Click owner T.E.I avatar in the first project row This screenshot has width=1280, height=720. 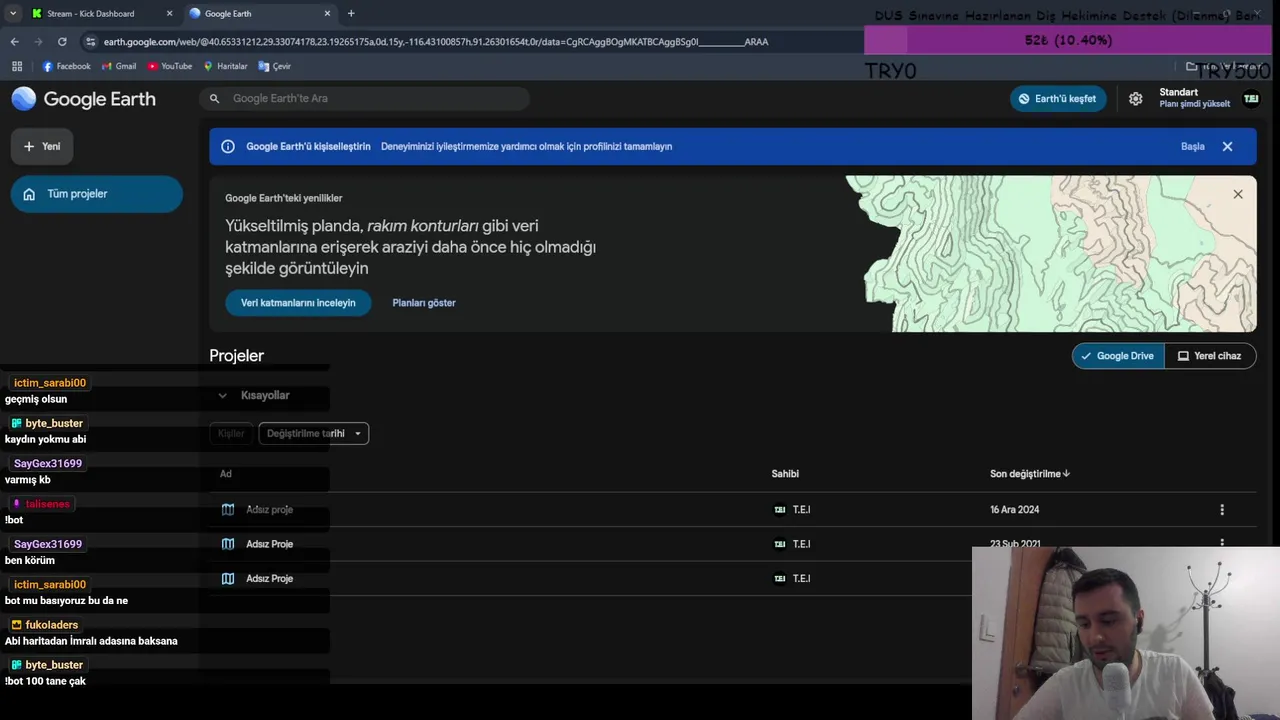coord(780,510)
